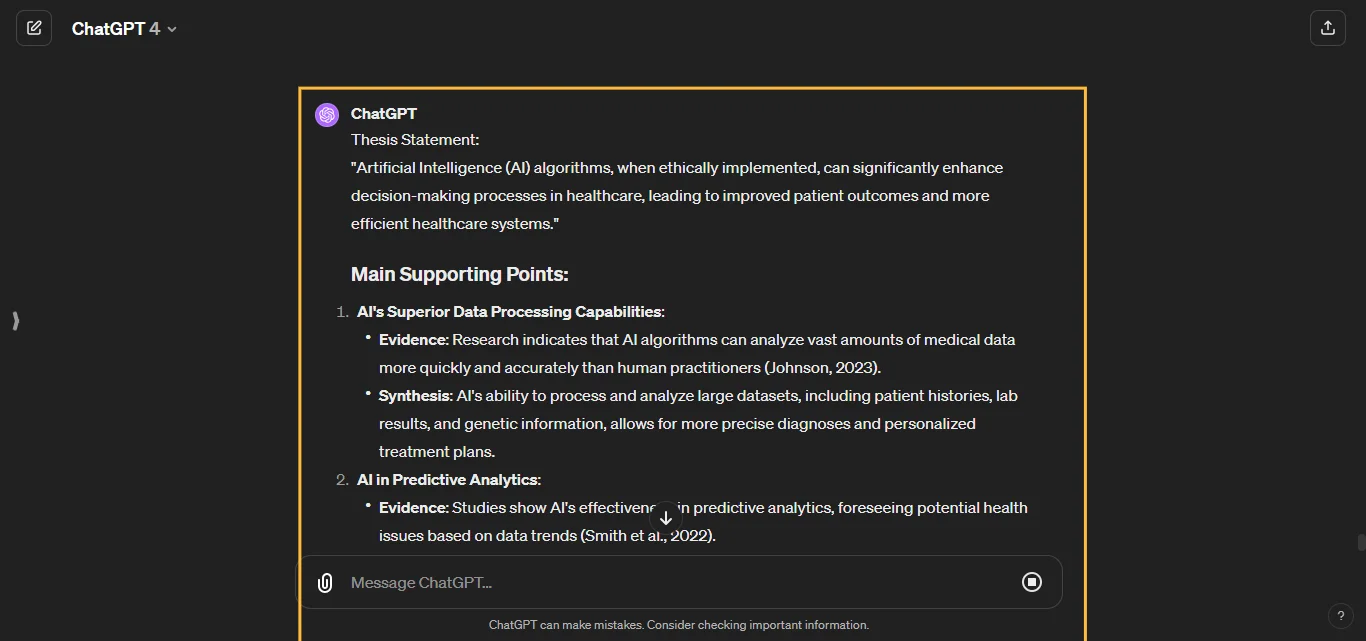Expand the sidebar using the left-edge handle
Screen dimensions: 1366x641
tap(15, 321)
